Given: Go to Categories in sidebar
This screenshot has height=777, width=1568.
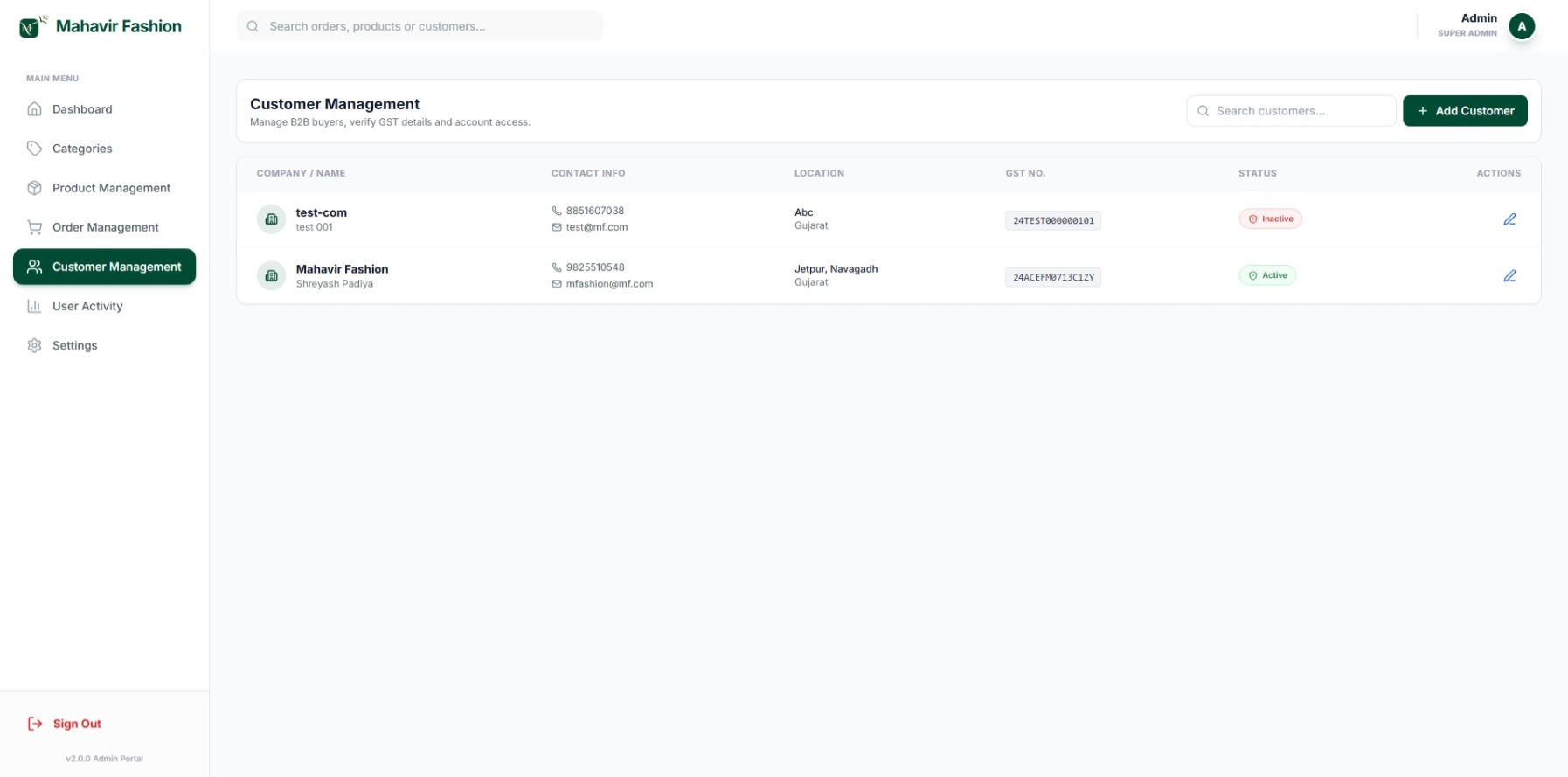Looking at the screenshot, I should (x=82, y=149).
